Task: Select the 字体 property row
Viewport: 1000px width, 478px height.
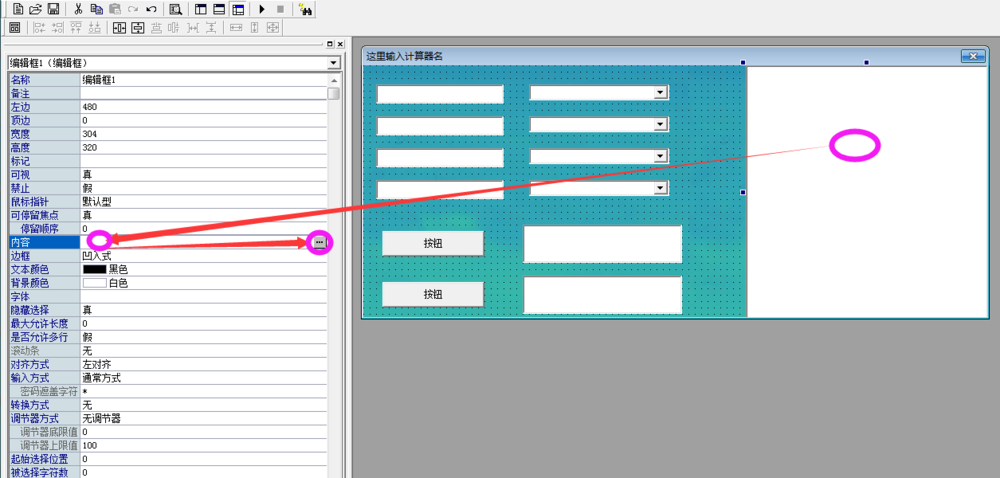Action: (168, 296)
